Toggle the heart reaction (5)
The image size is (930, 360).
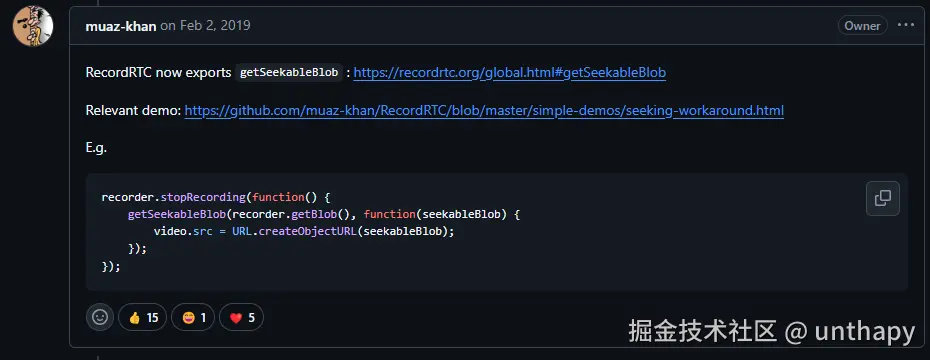pyautogui.click(x=241, y=318)
